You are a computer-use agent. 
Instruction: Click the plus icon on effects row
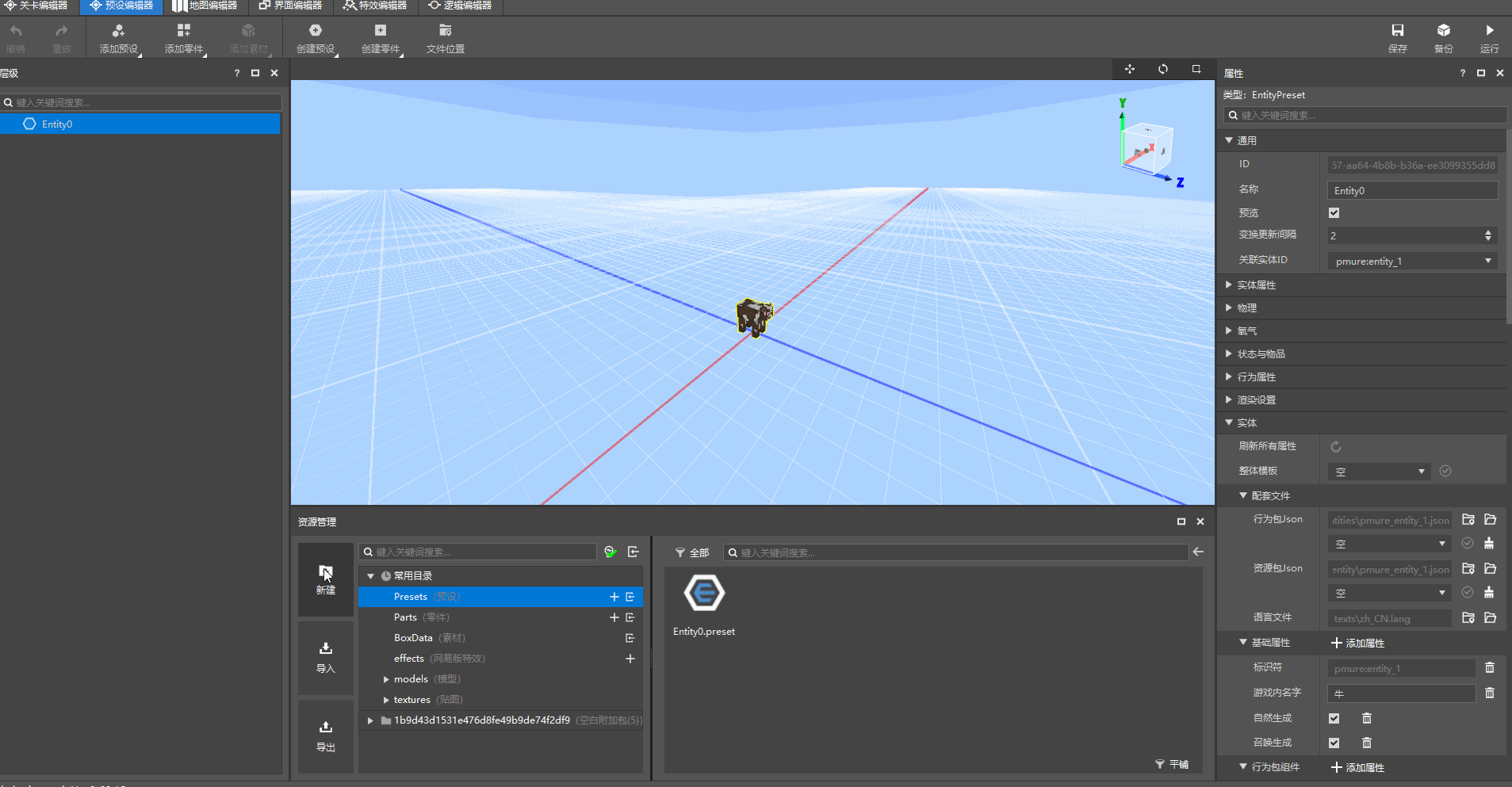pos(630,659)
